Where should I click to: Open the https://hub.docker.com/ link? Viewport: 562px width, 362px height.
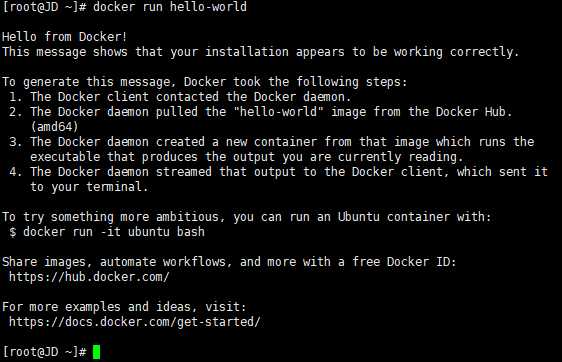pyautogui.click(x=89, y=277)
